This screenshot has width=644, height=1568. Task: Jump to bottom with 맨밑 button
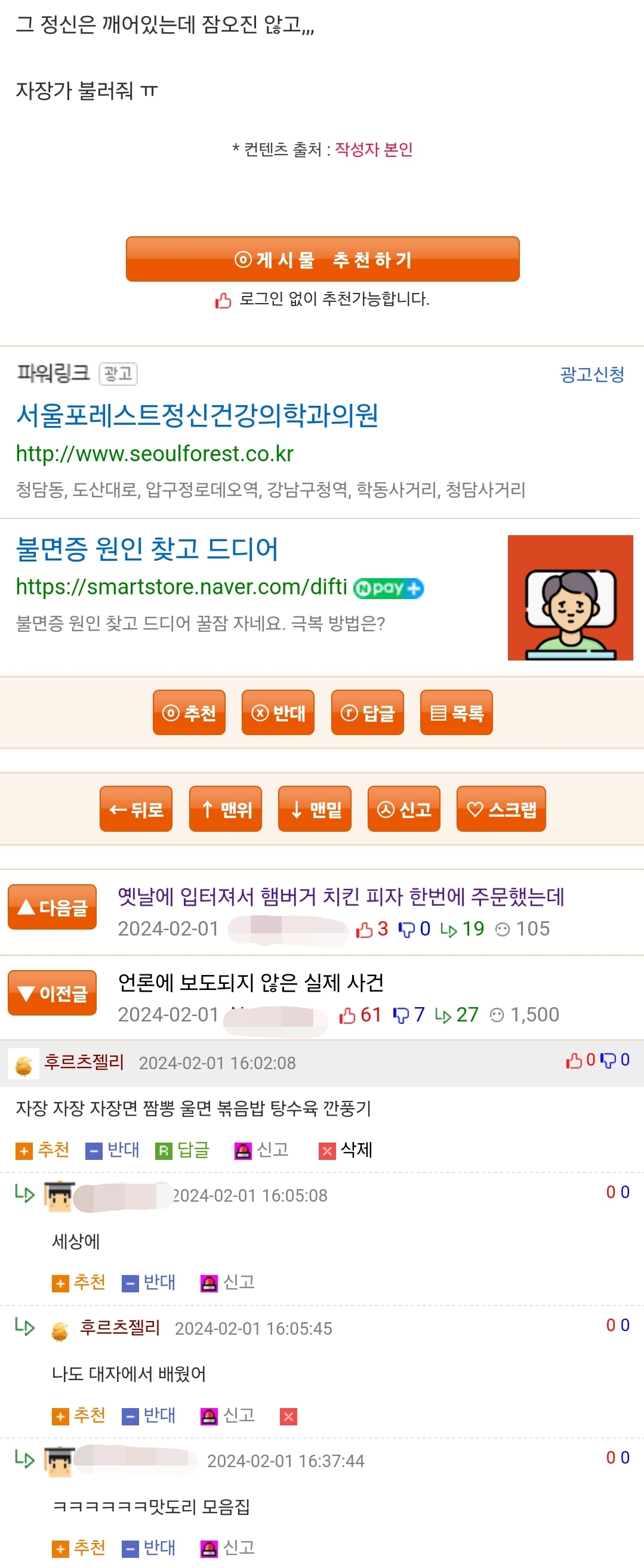pos(315,808)
